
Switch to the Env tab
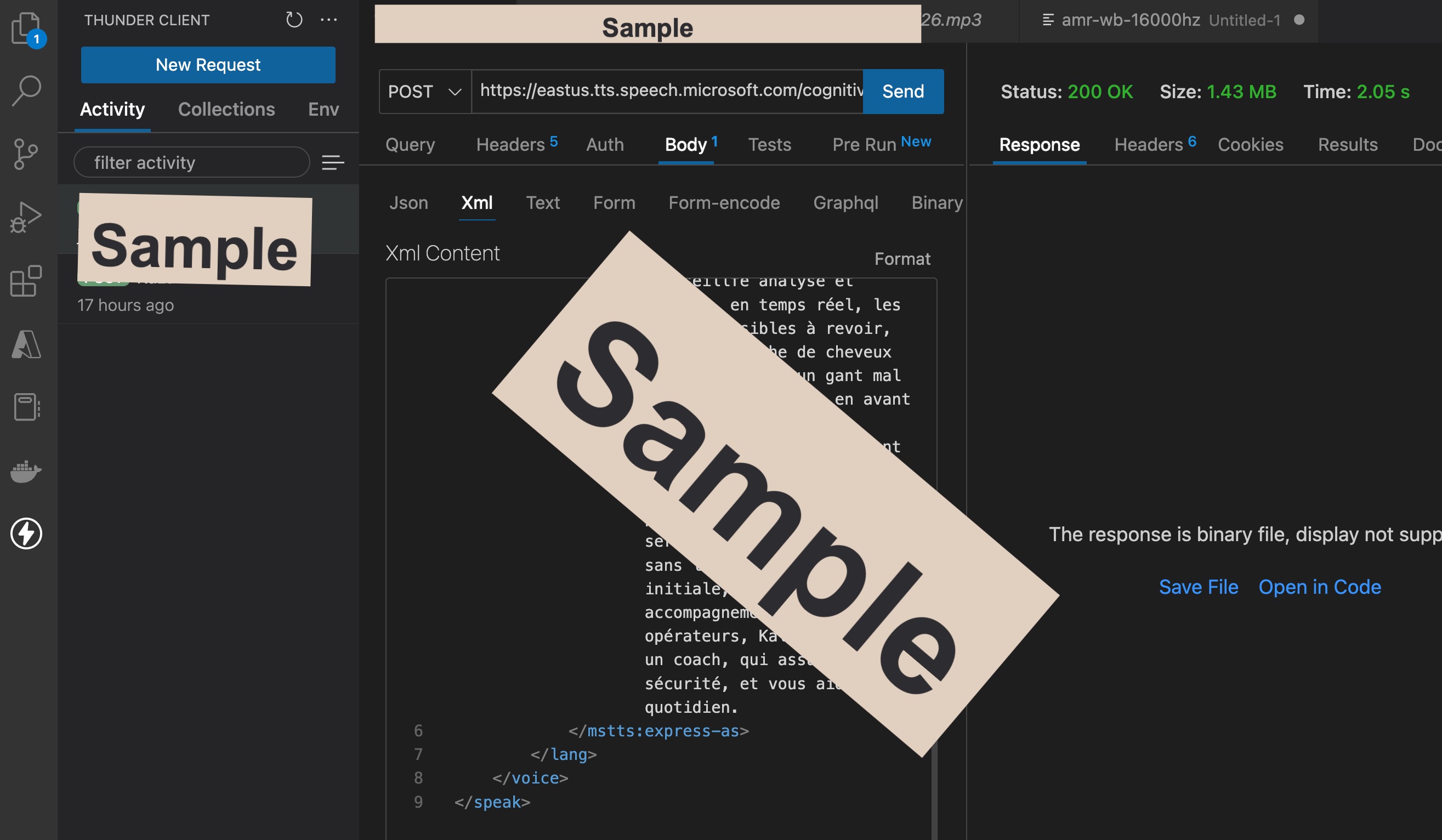point(323,109)
